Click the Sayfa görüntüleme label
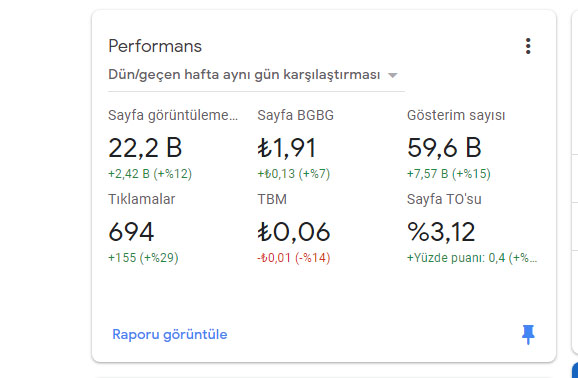This screenshot has width=578, height=378. (173, 115)
